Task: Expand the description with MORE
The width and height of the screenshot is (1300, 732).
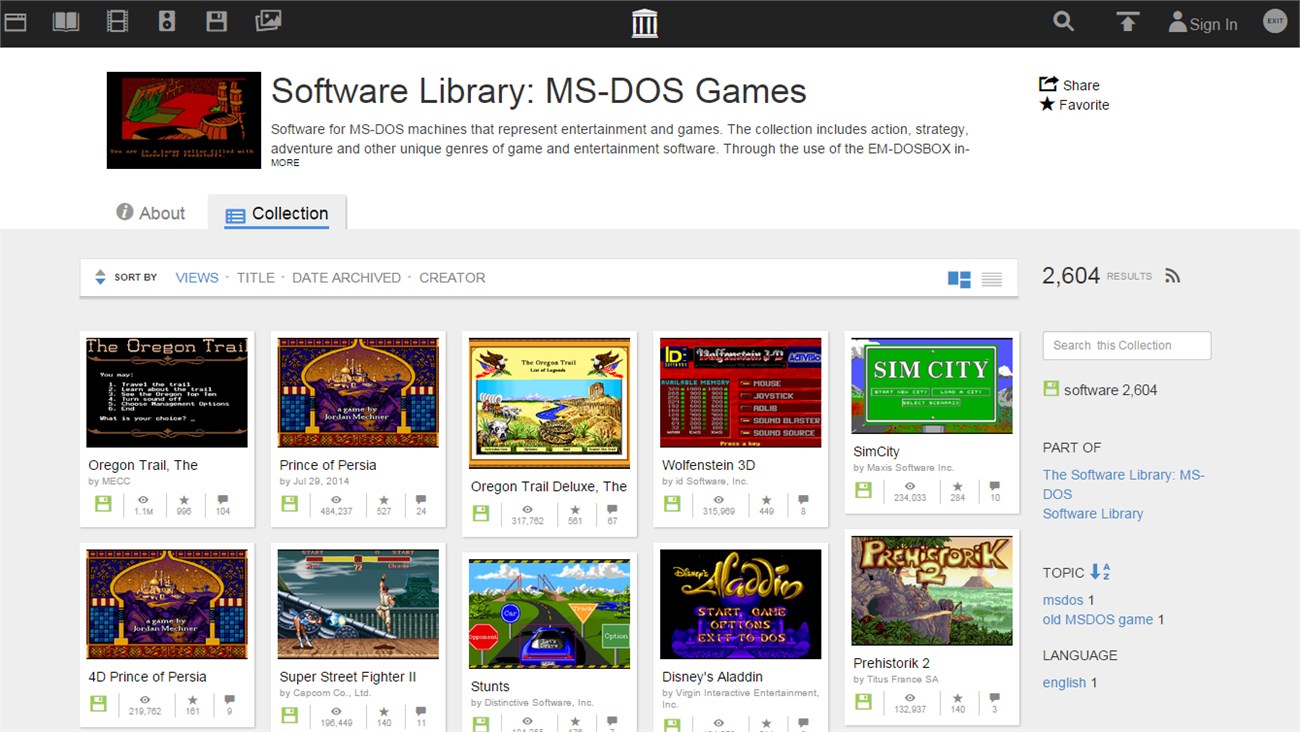Action: click(284, 162)
